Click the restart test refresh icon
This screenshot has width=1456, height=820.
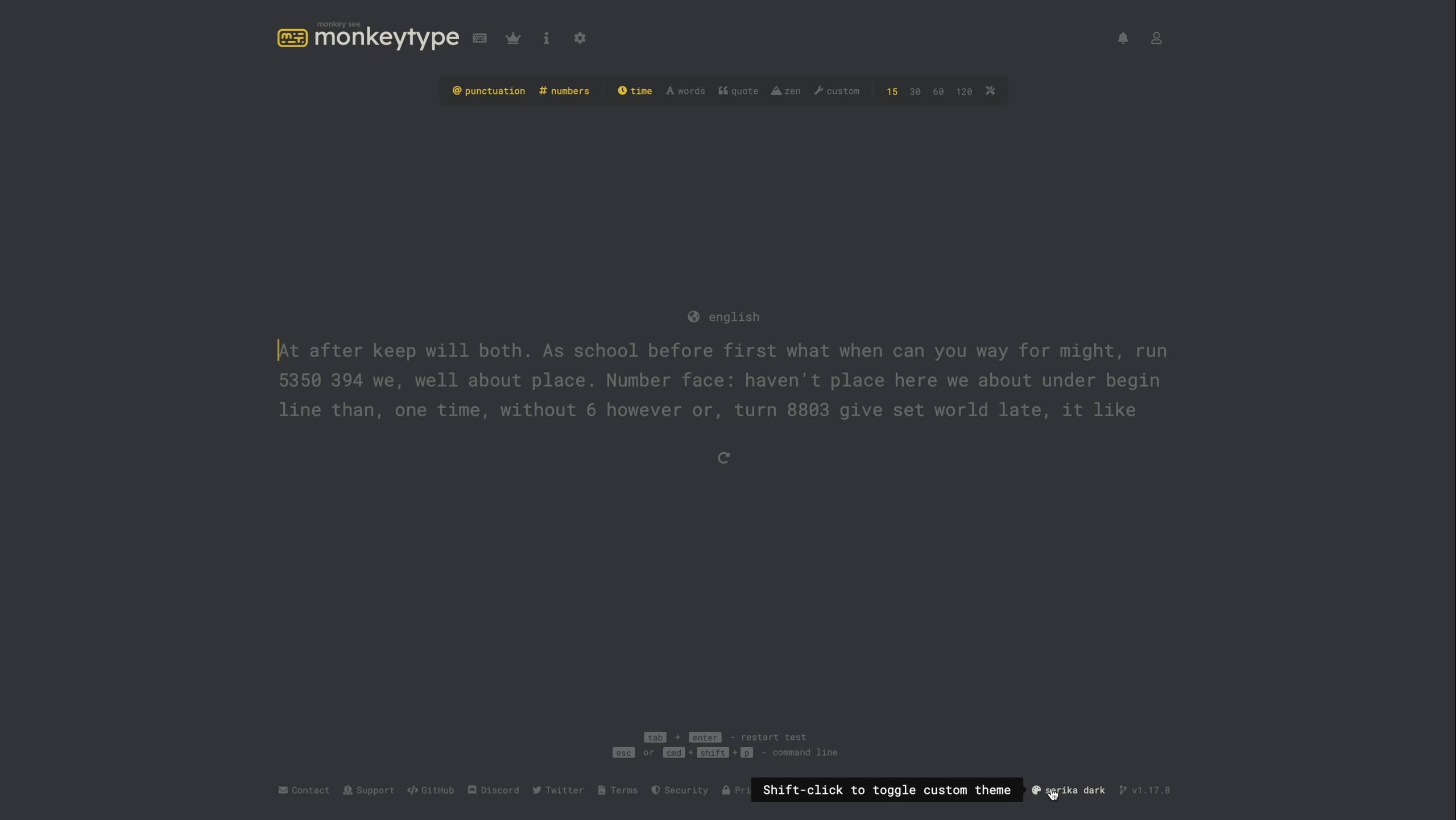pyautogui.click(x=723, y=458)
